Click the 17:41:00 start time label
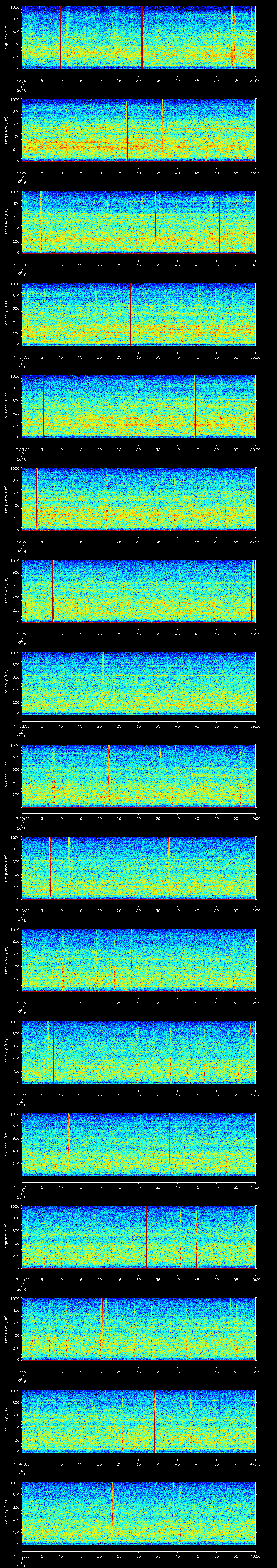Image resolution: width=277 pixels, height=1568 pixels. coord(22,1003)
